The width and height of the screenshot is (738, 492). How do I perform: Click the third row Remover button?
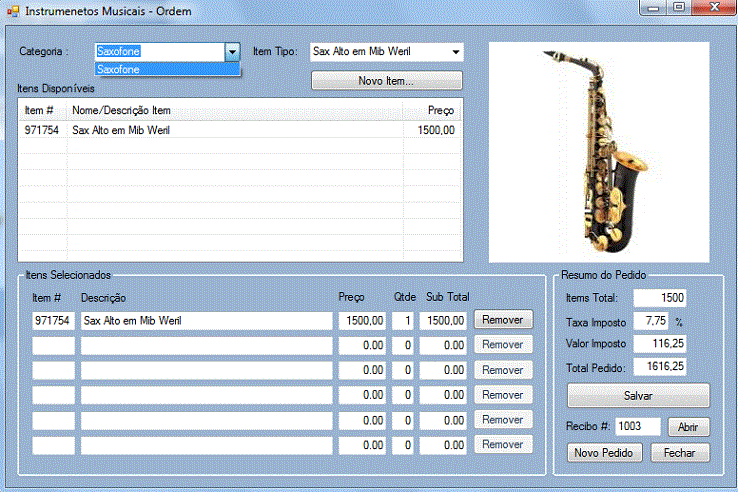(x=503, y=370)
